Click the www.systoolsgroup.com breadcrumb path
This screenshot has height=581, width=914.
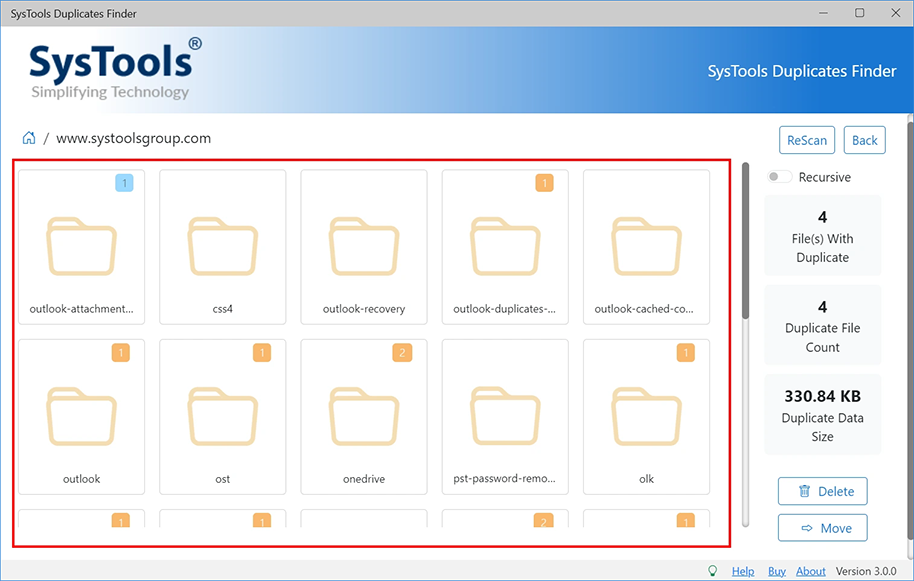[133, 138]
